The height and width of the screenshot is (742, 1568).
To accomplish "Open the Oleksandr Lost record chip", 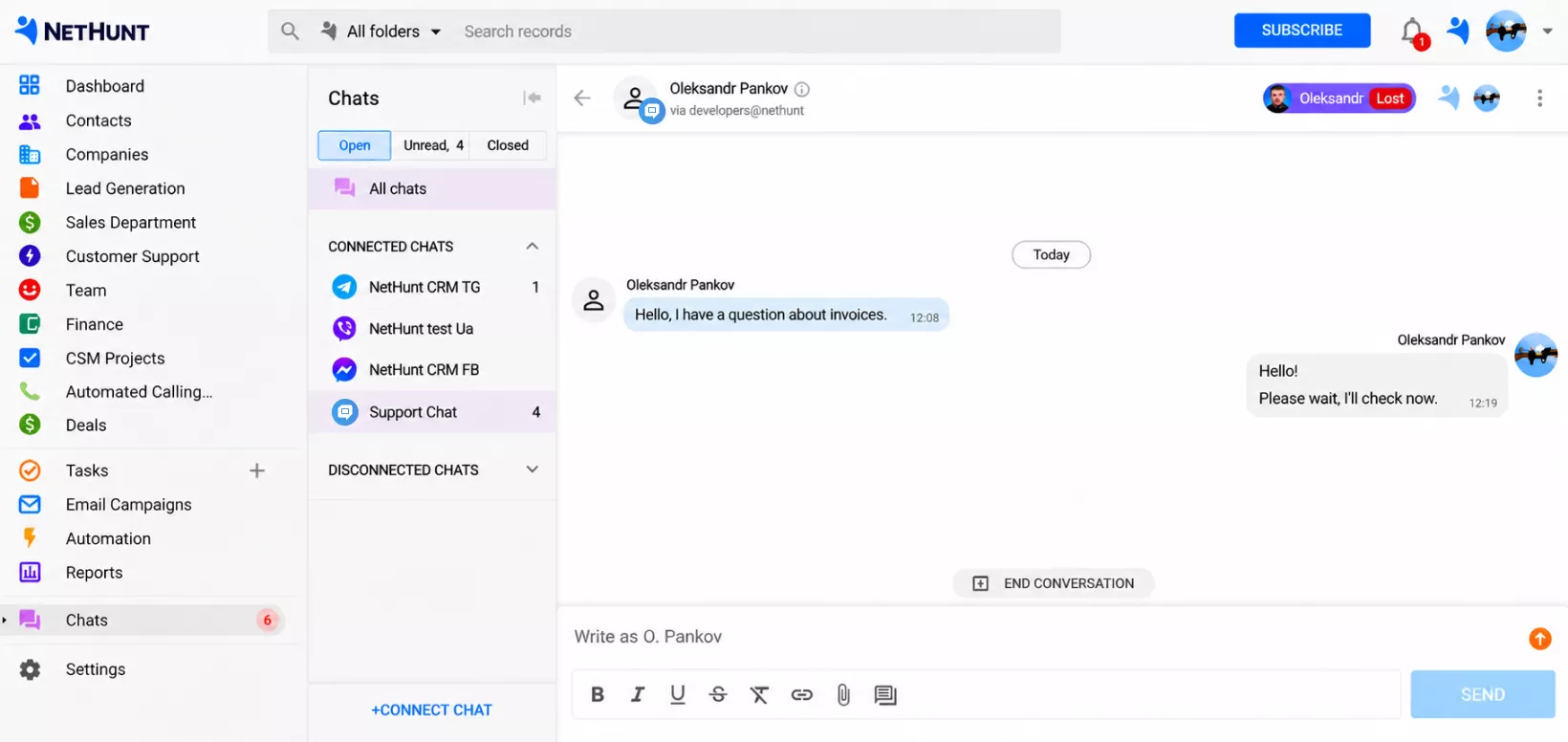I will pos(1339,98).
